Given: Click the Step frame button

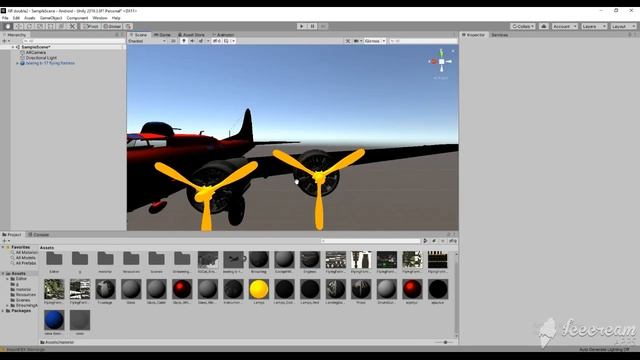Looking at the screenshot, I should [323, 26].
